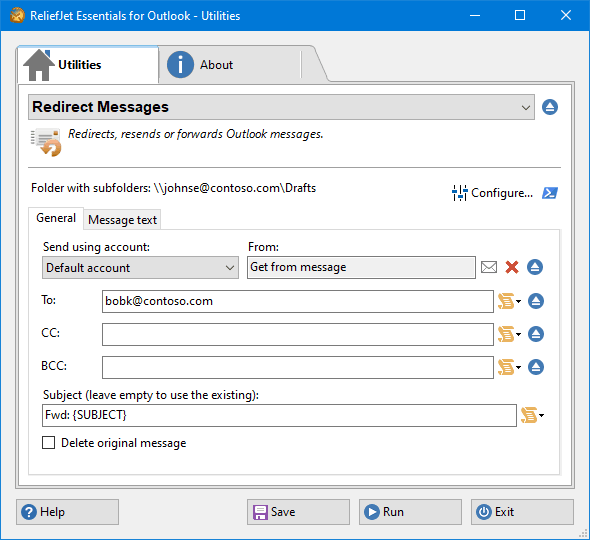Click into the CC input field
The height and width of the screenshot is (540, 590).
coord(298,334)
